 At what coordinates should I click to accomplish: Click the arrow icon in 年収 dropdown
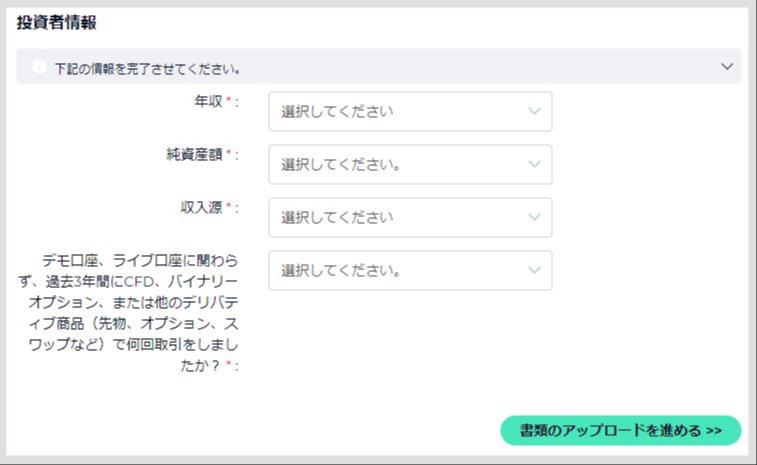pos(534,111)
